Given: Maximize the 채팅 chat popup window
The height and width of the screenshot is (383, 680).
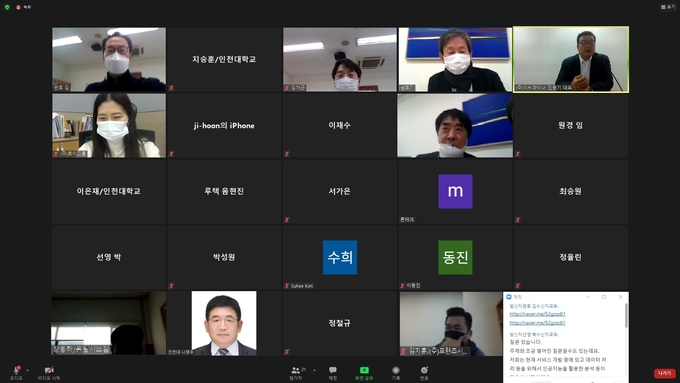Looking at the screenshot, I should click(604, 297).
